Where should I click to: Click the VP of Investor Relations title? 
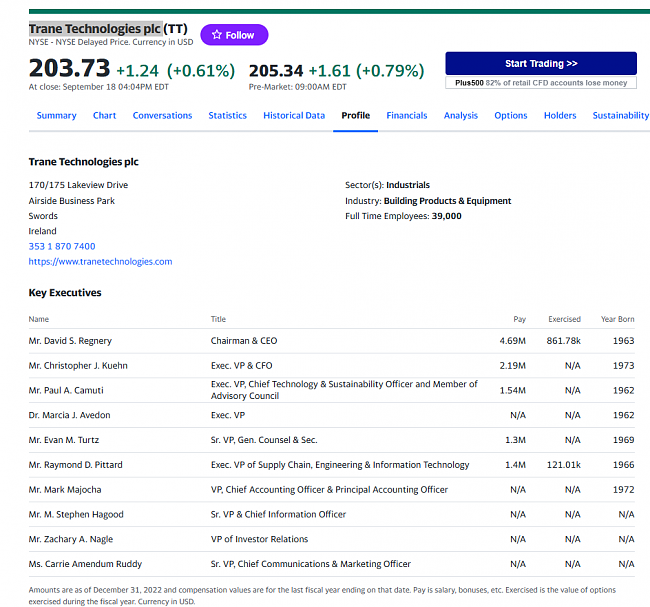pos(260,539)
